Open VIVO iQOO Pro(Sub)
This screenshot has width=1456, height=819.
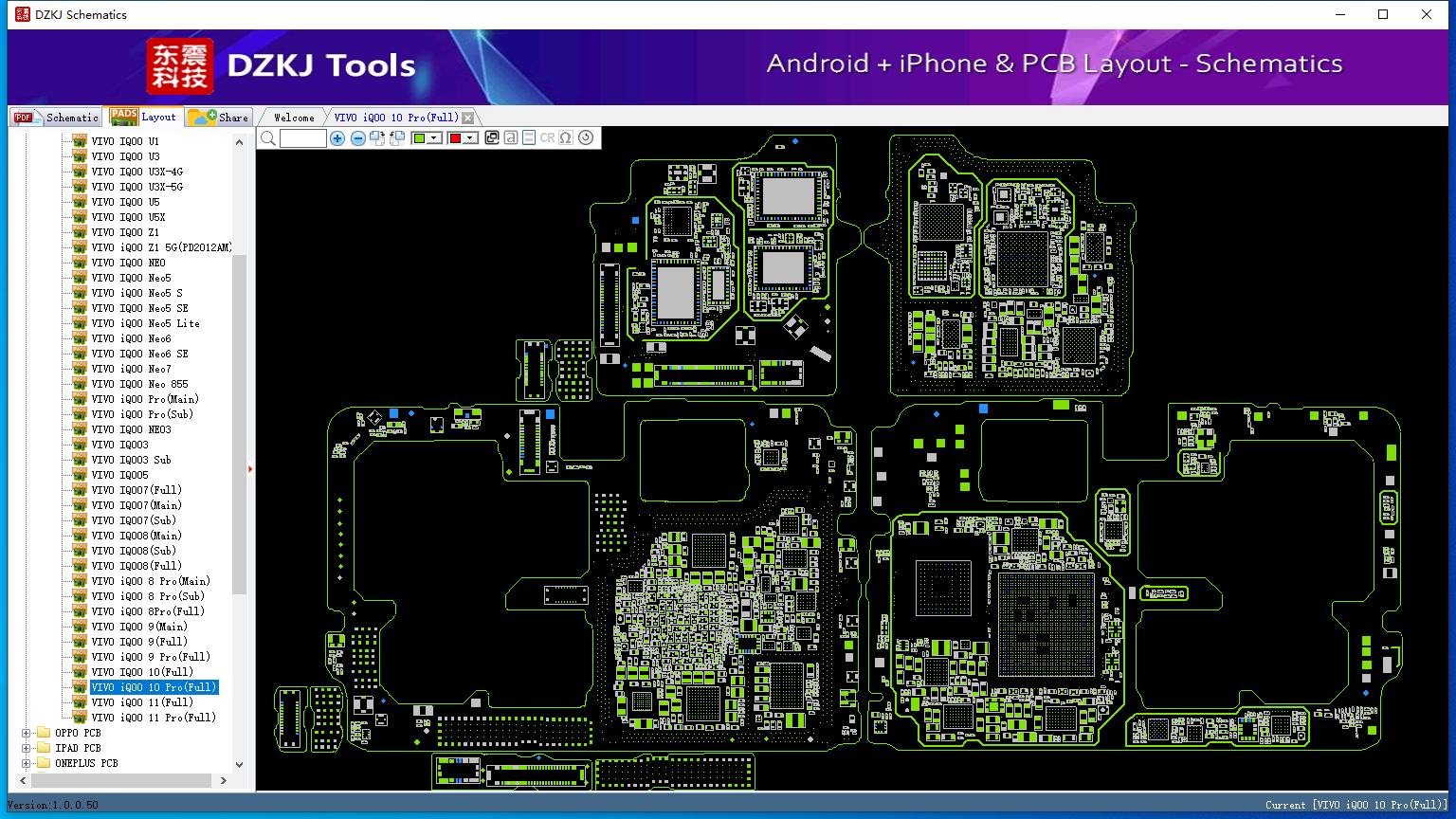pos(142,414)
